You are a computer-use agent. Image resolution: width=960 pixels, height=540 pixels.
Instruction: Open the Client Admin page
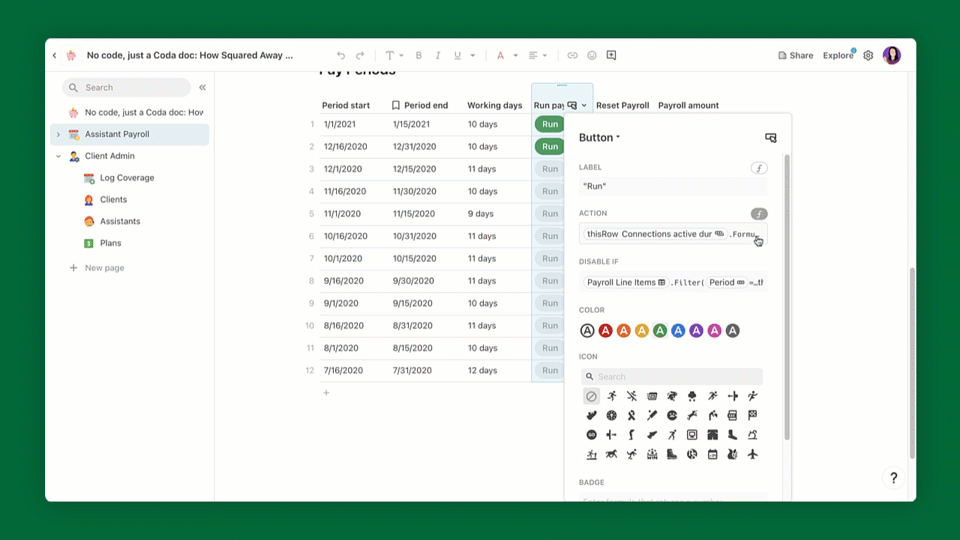pyautogui.click(x=110, y=156)
